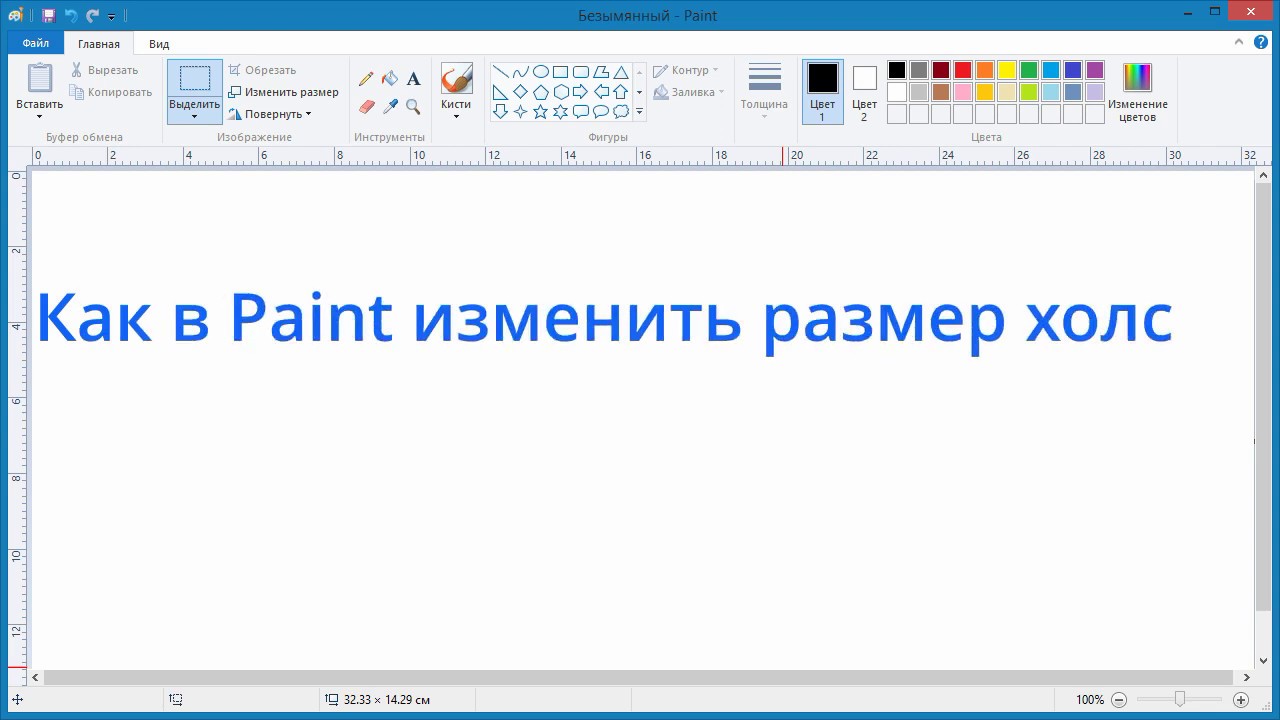Screen dimensions: 1280x720
Task: Click the rectangular selection tool icon
Action: 195,78
